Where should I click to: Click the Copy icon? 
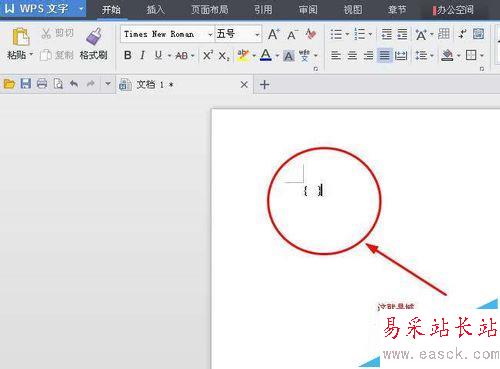[46, 55]
